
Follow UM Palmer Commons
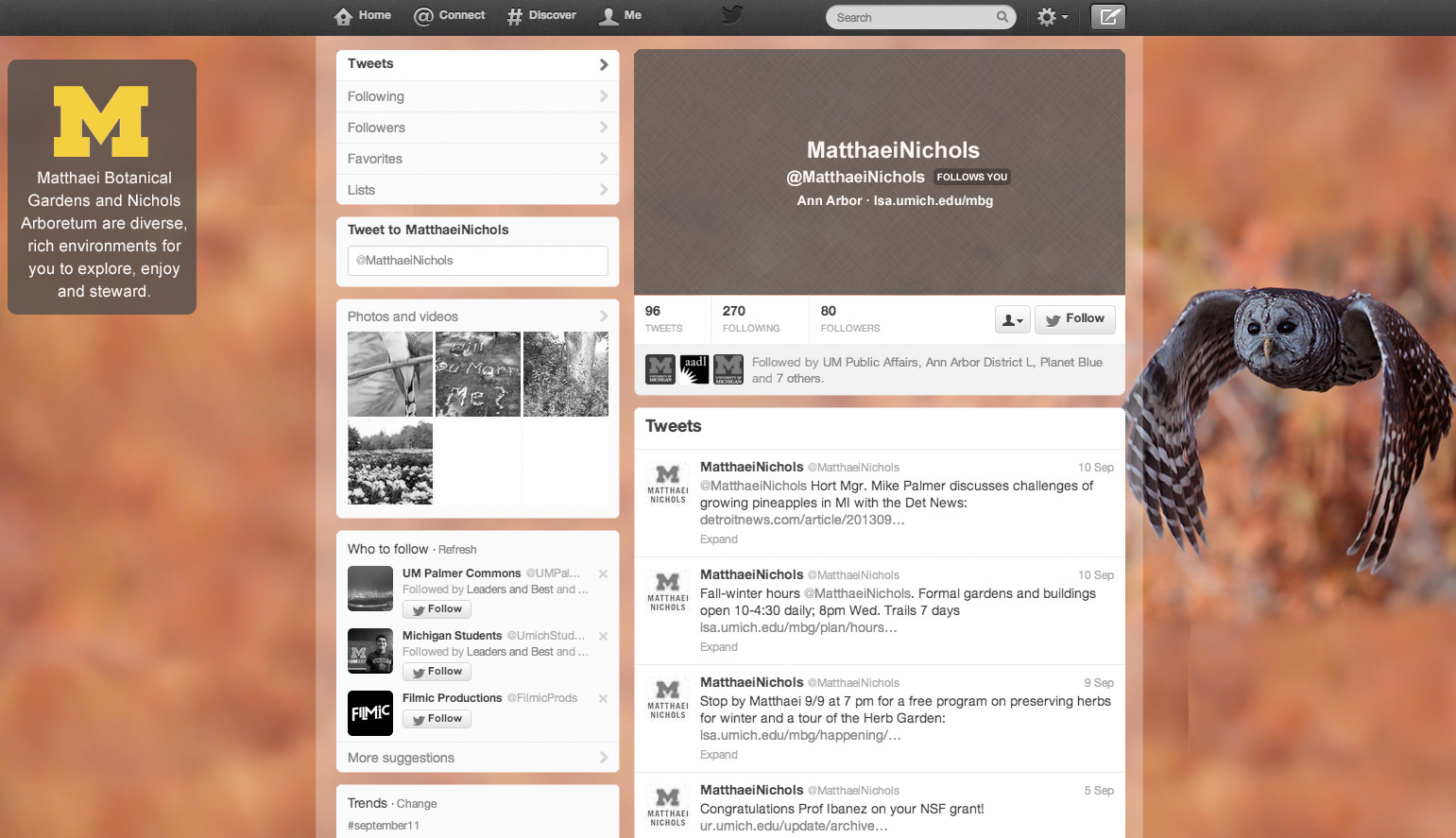(437, 609)
